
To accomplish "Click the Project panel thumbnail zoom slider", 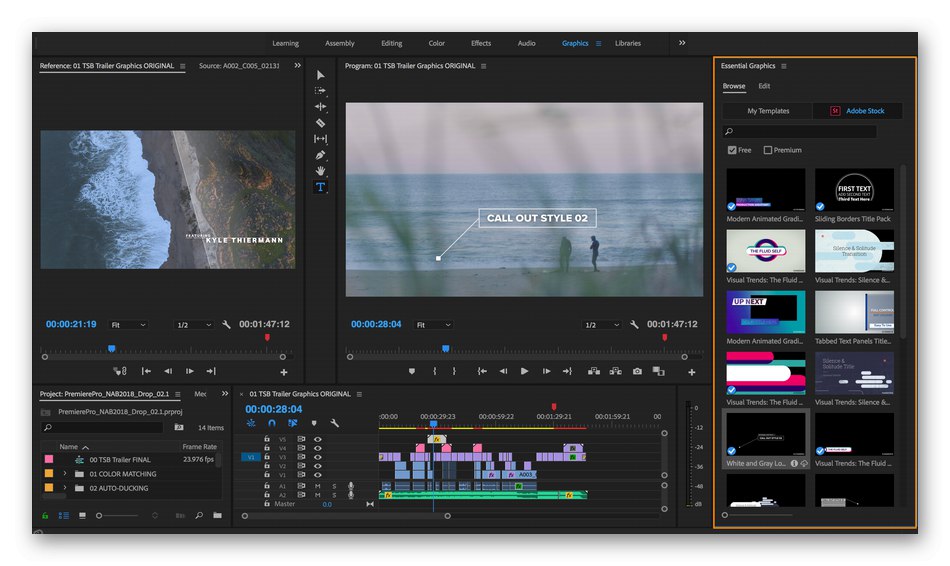I will (x=100, y=516).
